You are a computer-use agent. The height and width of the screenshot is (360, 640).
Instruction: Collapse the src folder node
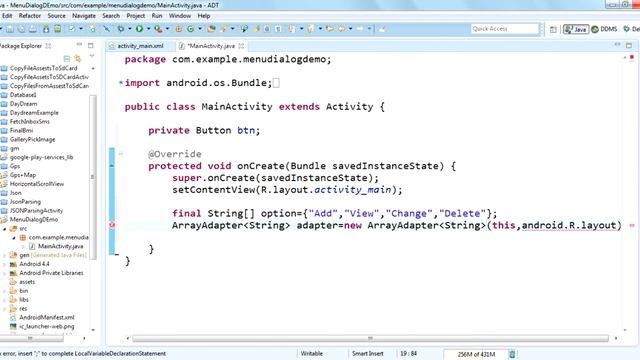[4, 229]
